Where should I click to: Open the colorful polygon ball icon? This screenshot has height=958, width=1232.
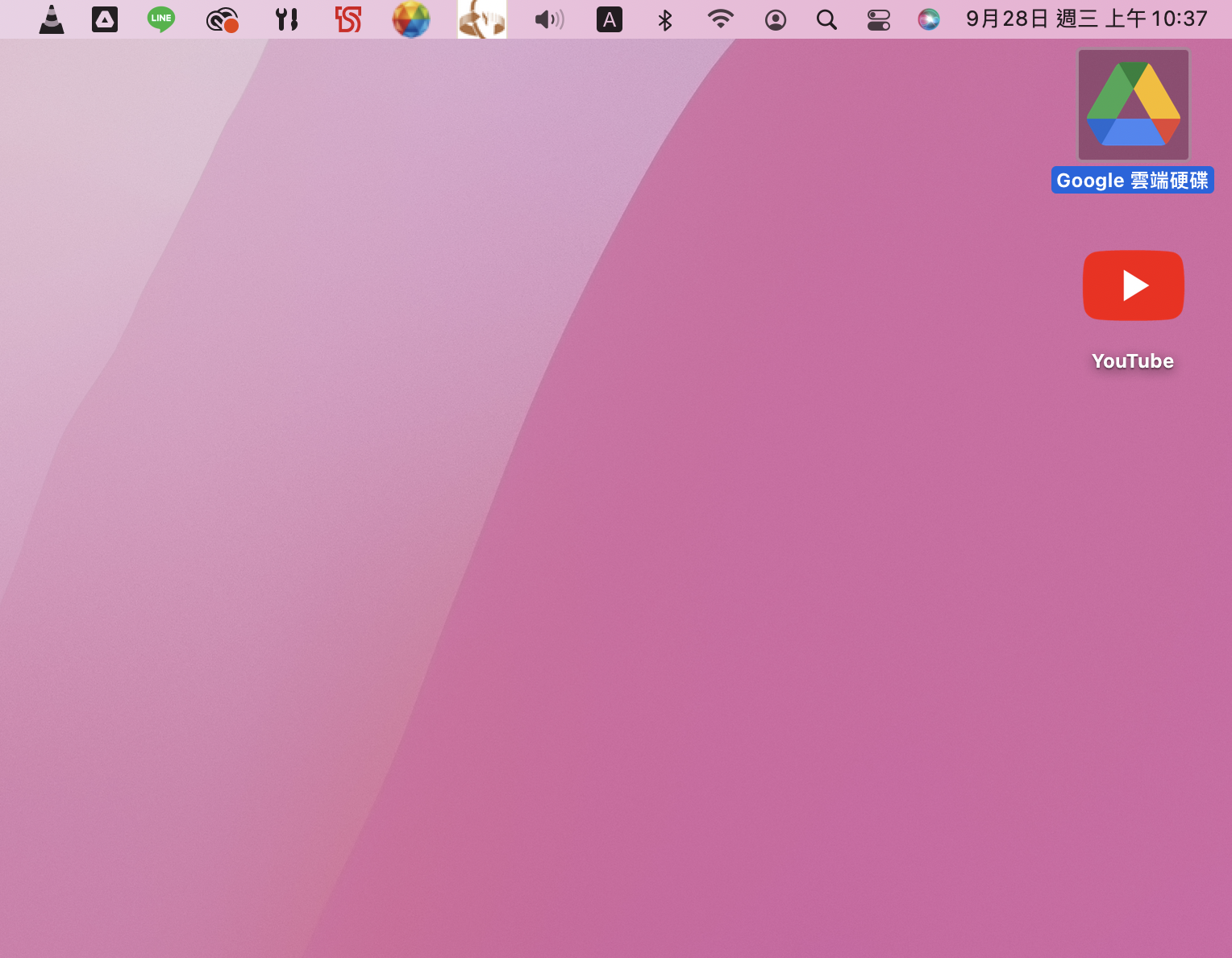pyautogui.click(x=411, y=19)
